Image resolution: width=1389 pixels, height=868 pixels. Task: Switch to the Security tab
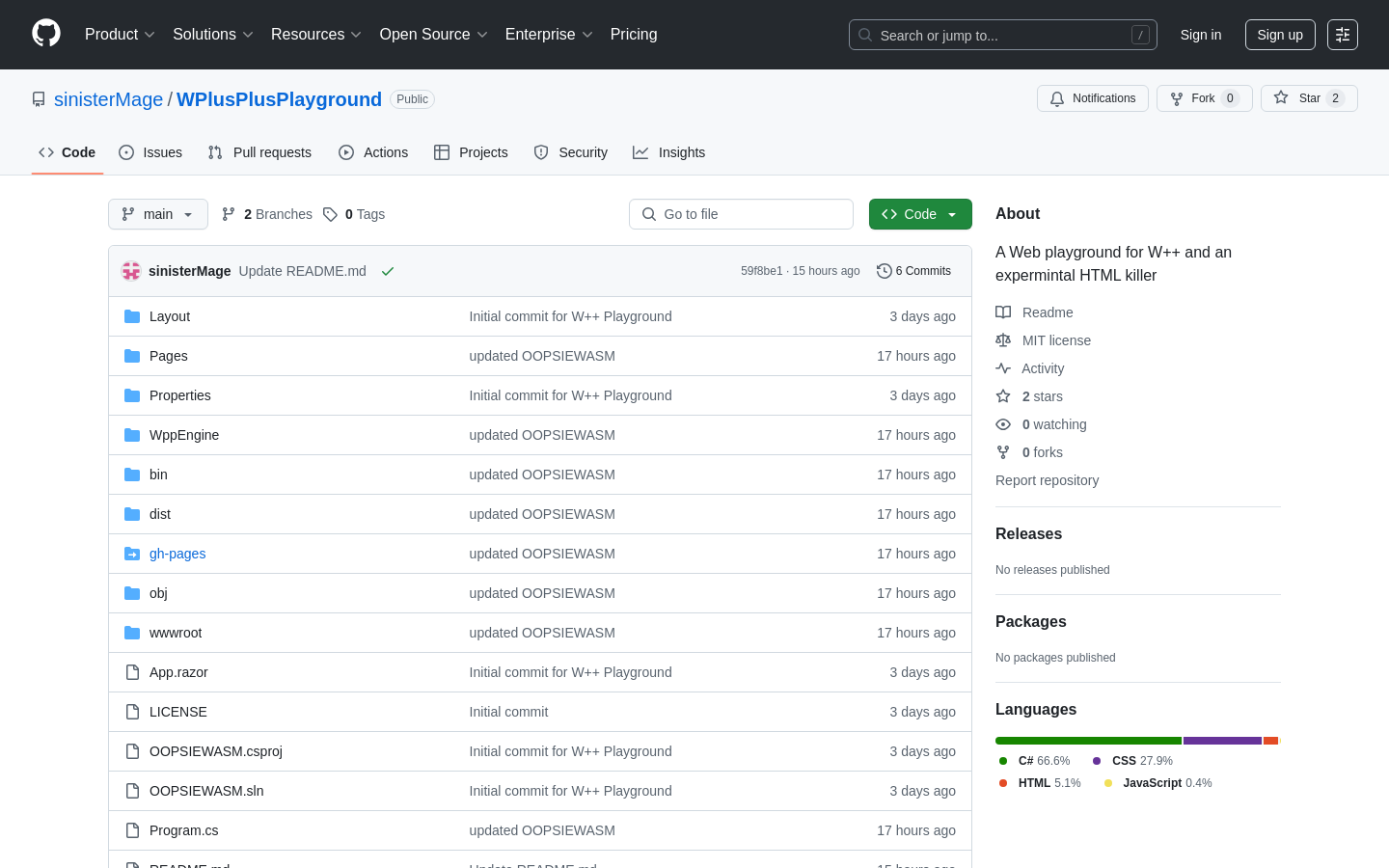[x=571, y=152]
